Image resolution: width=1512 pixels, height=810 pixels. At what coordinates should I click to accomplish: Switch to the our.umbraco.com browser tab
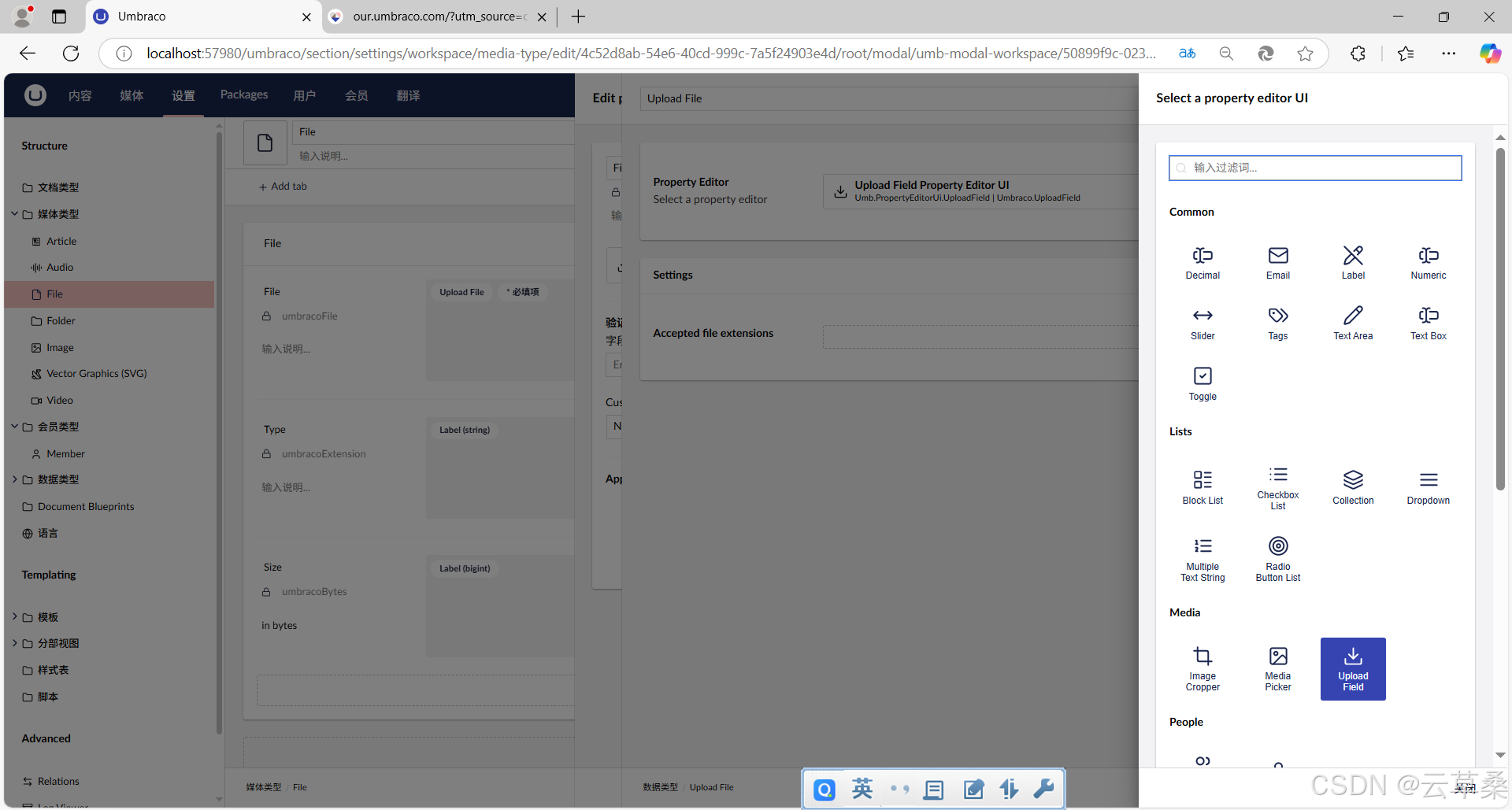click(437, 17)
